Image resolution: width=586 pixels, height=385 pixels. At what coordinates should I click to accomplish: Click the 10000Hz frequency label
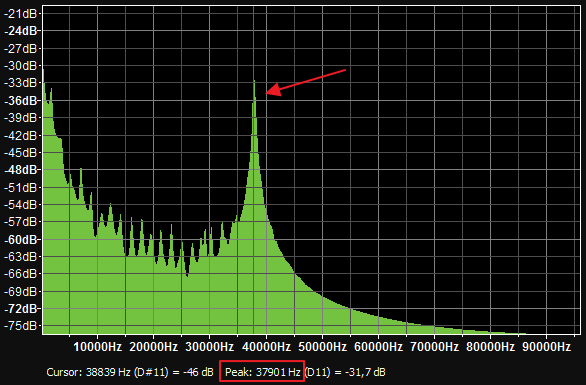click(x=98, y=347)
